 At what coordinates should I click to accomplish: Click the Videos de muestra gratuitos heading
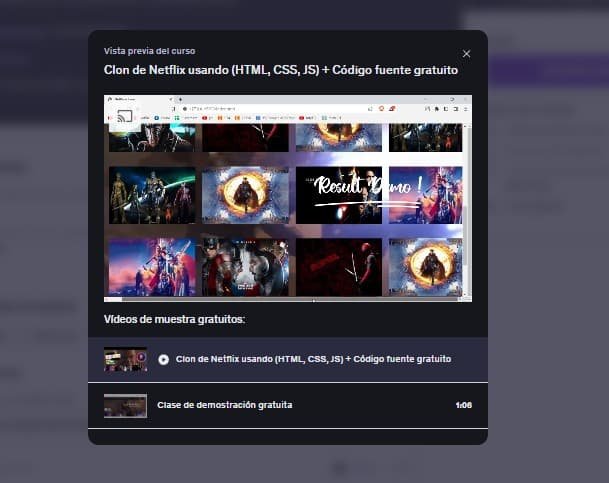pyautogui.click(x=174, y=319)
